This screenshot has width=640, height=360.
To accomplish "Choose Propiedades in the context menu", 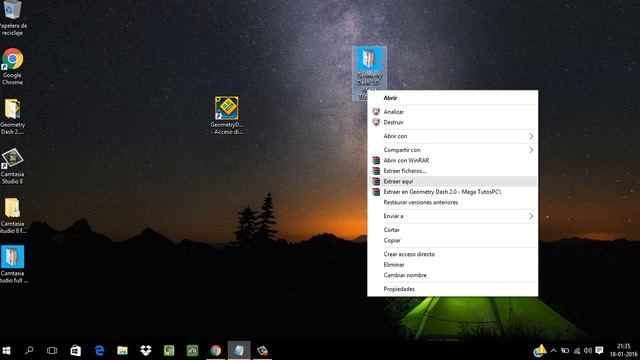I will (x=453, y=289).
